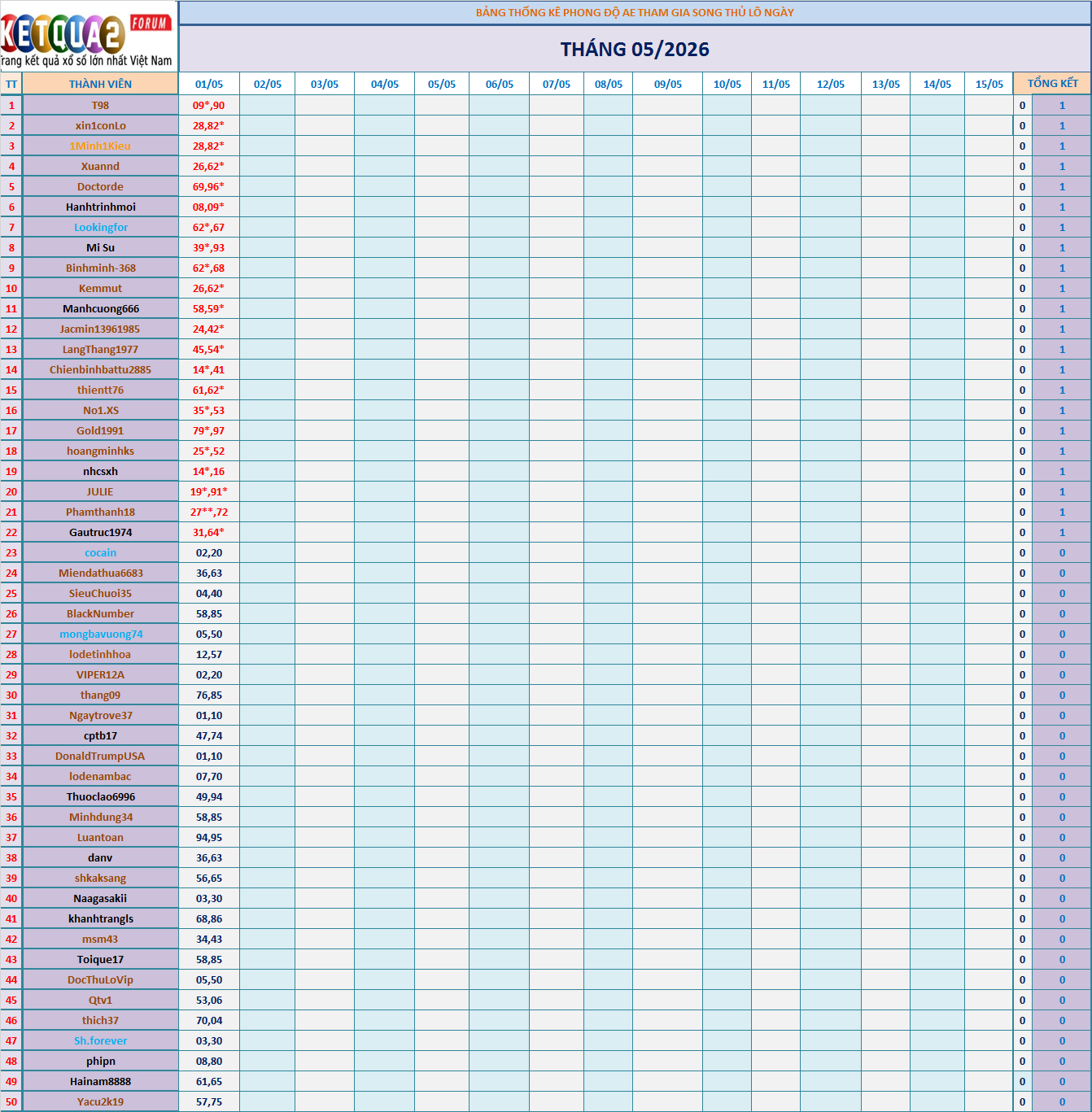The height and width of the screenshot is (1112, 1092).
Task: Select the 04,40 cell
Action: [209, 593]
